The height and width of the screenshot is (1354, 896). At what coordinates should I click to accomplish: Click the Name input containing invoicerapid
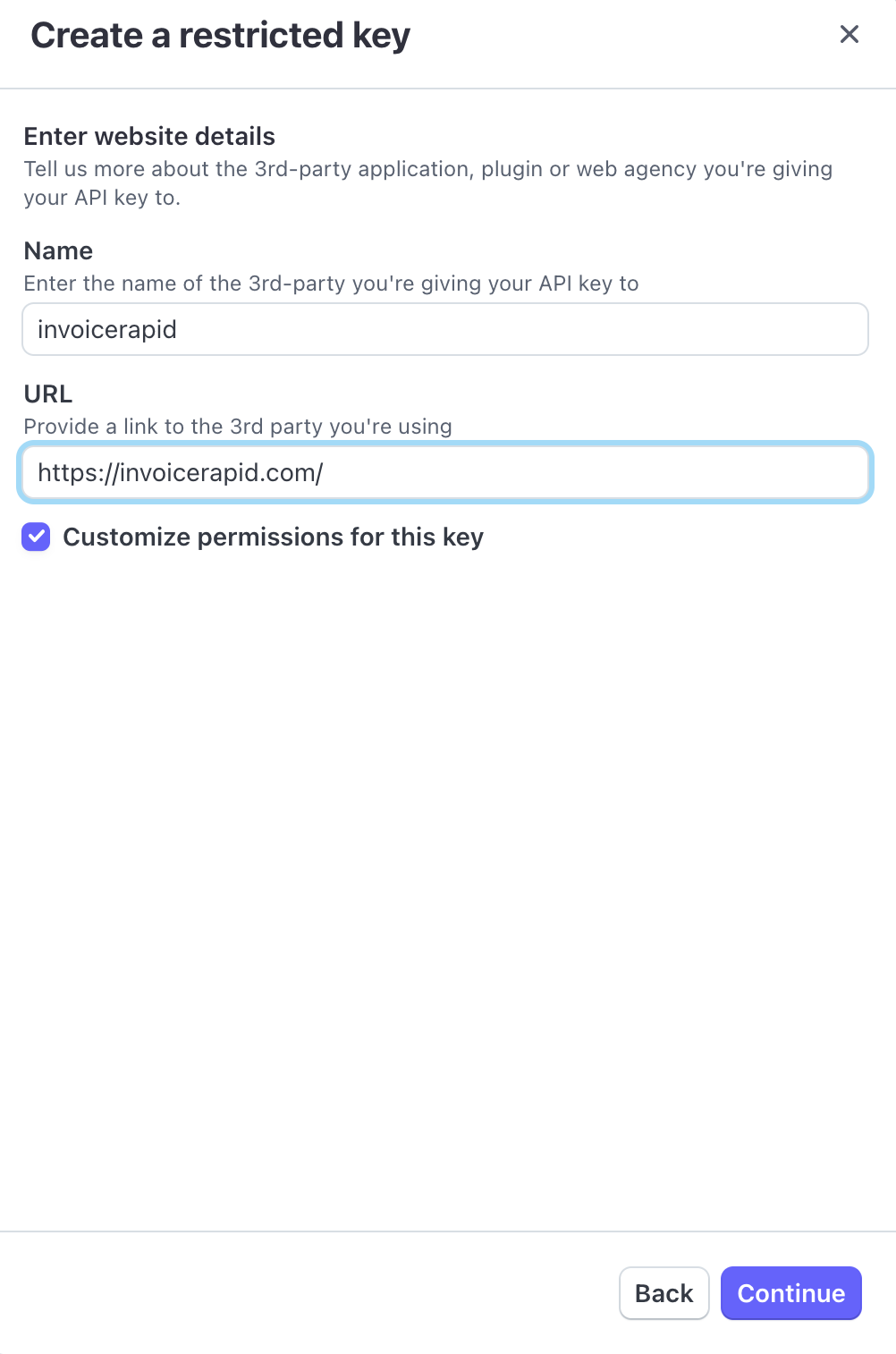tap(444, 330)
